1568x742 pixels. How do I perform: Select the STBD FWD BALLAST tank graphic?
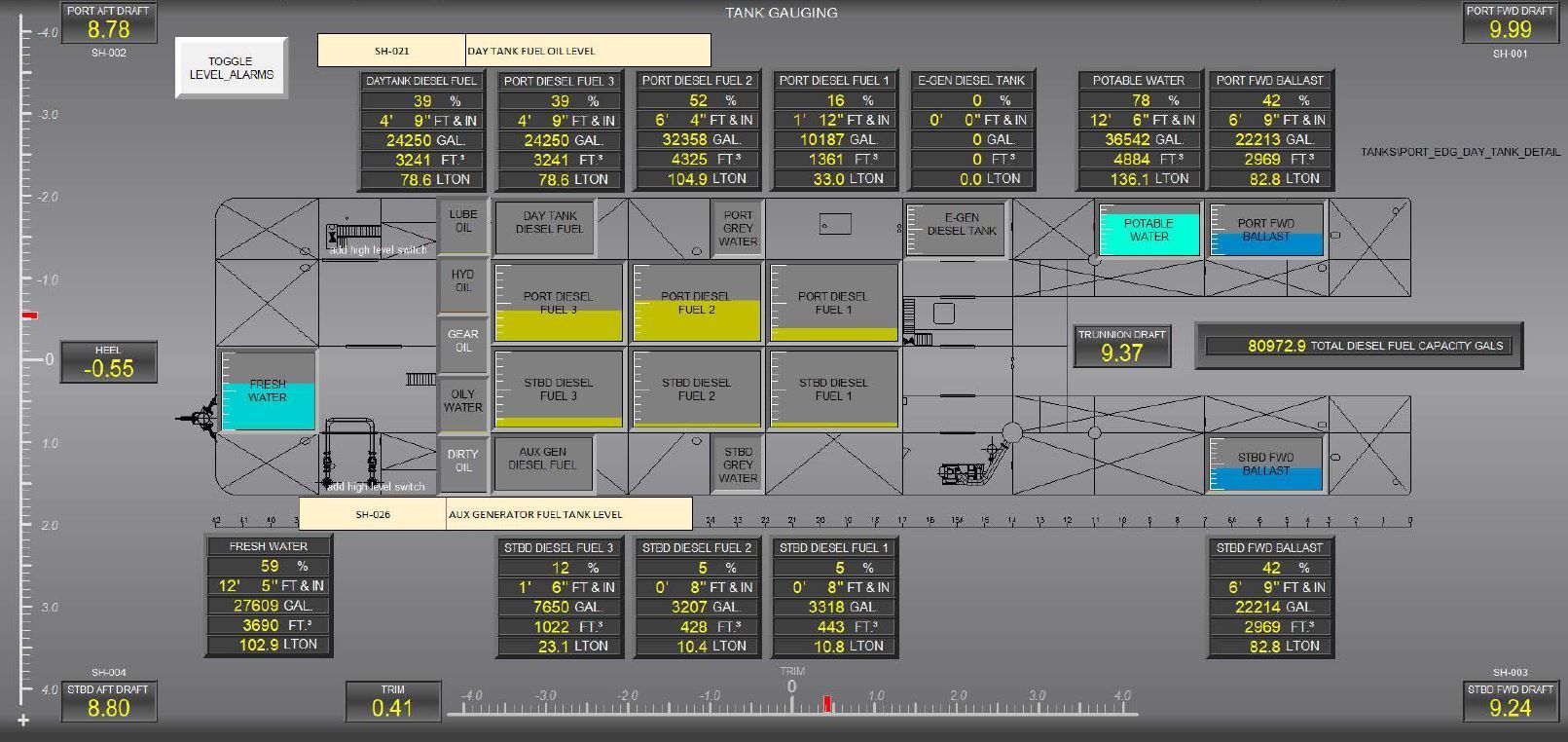click(x=1266, y=464)
